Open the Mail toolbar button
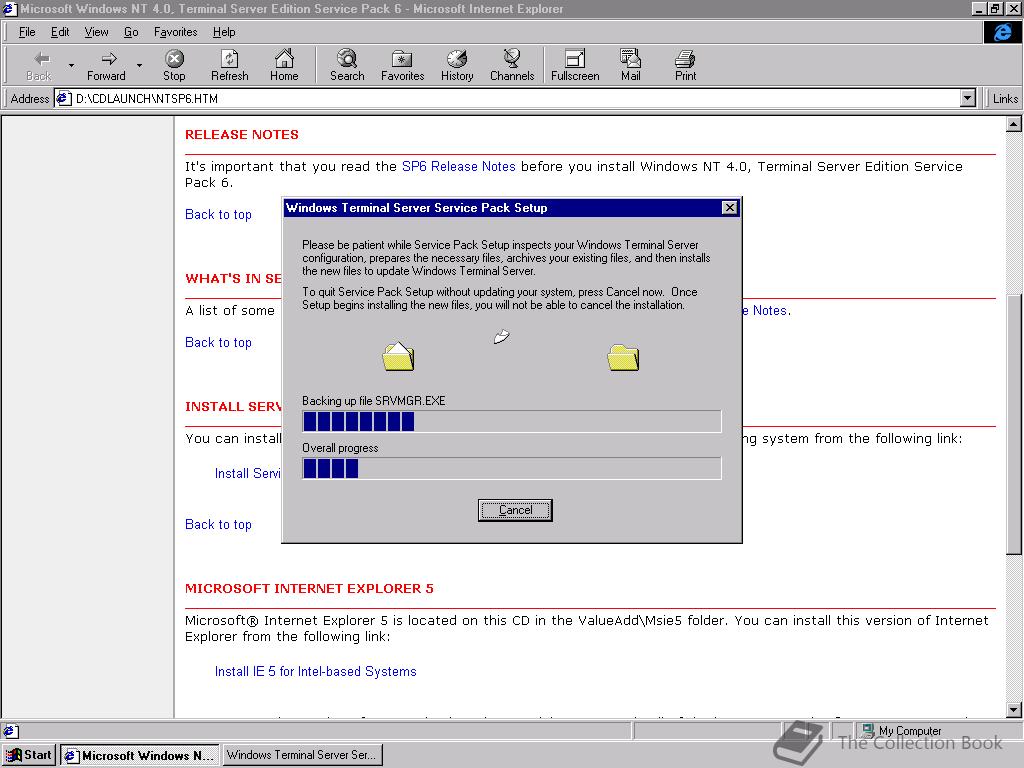This screenshot has height=768, width=1024. coord(630,66)
